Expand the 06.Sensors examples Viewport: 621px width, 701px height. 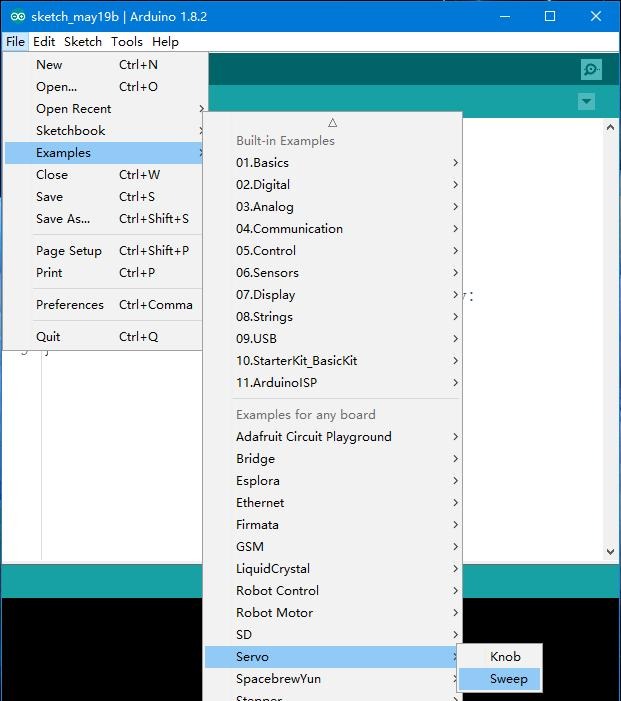[333, 272]
